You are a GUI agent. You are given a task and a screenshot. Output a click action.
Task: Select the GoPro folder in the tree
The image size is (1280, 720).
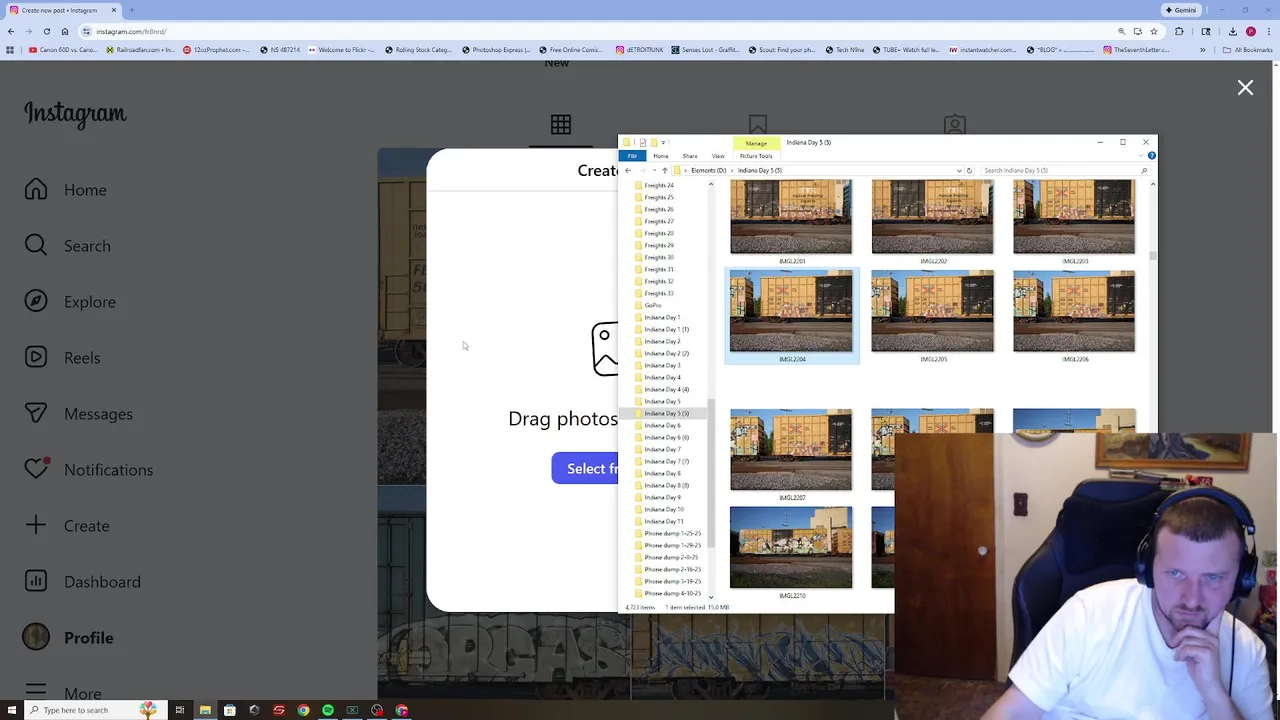pyautogui.click(x=653, y=305)
